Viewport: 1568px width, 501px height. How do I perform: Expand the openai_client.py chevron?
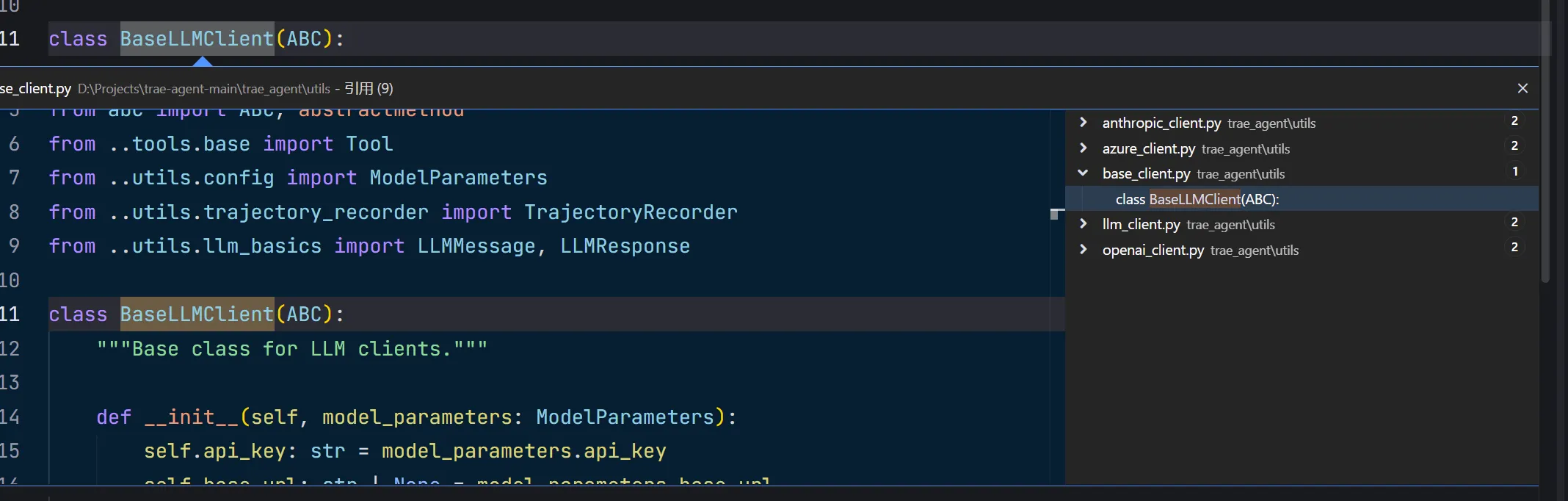(1084, 250)
